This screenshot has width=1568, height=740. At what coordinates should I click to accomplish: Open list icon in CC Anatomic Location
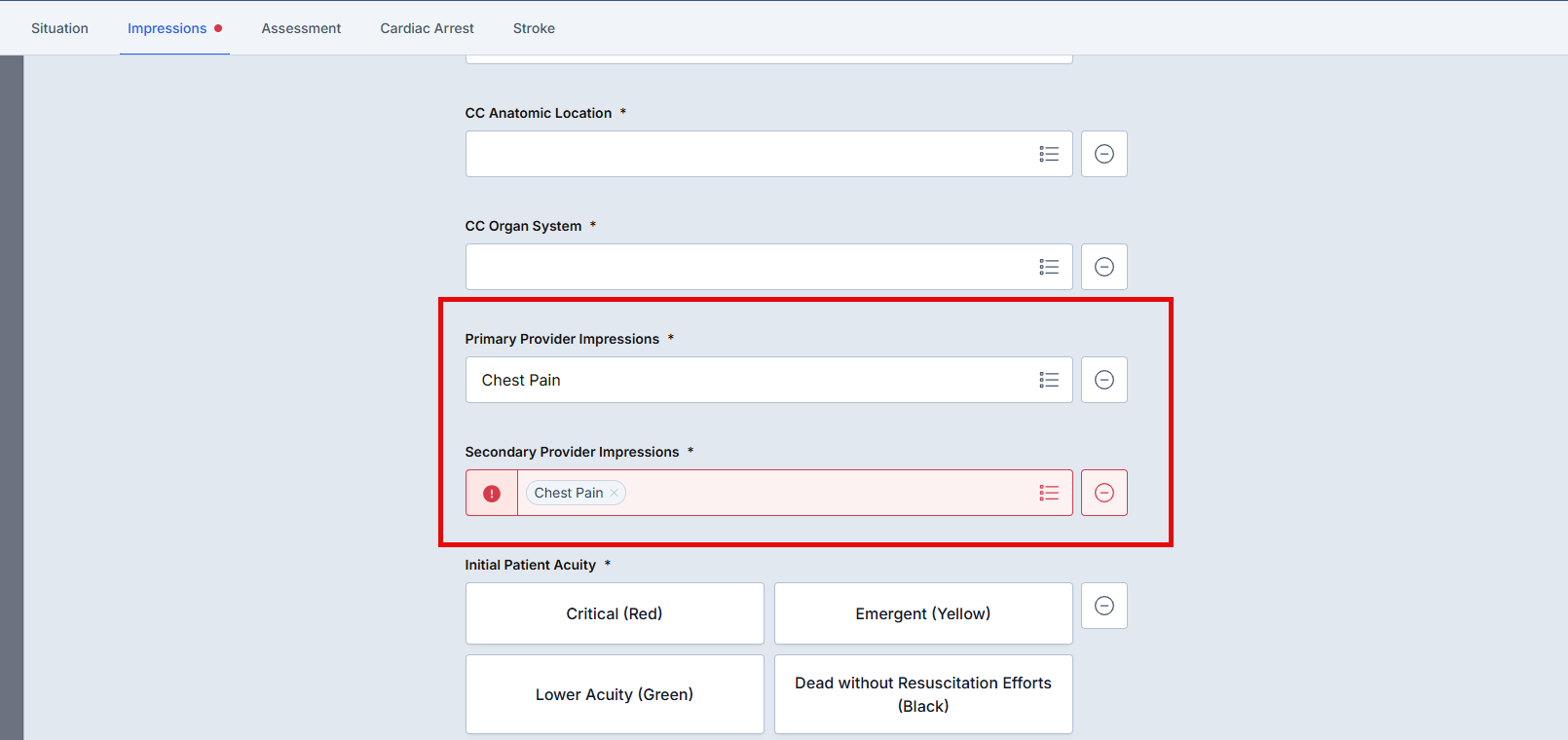(x=1048, y=154)
